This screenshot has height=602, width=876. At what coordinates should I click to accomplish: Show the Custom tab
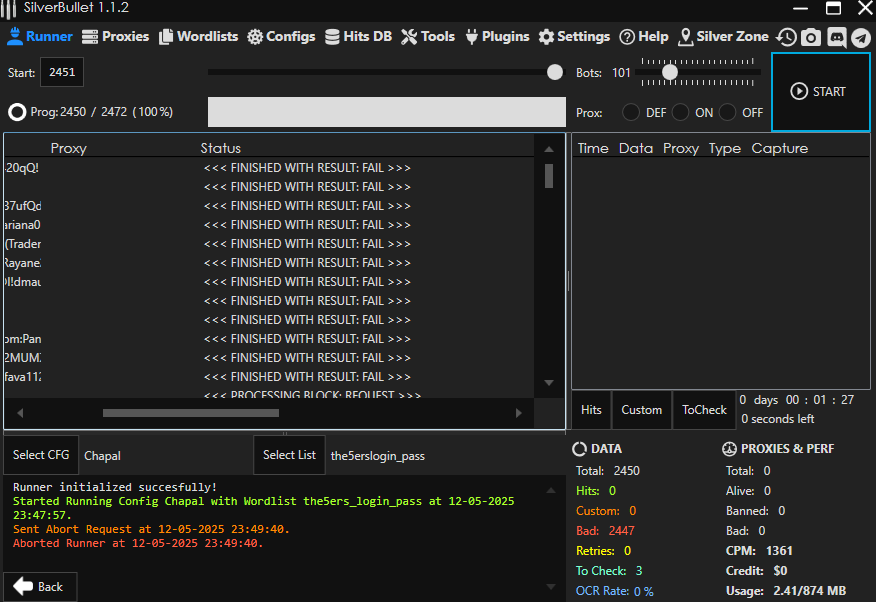[641, 410]
